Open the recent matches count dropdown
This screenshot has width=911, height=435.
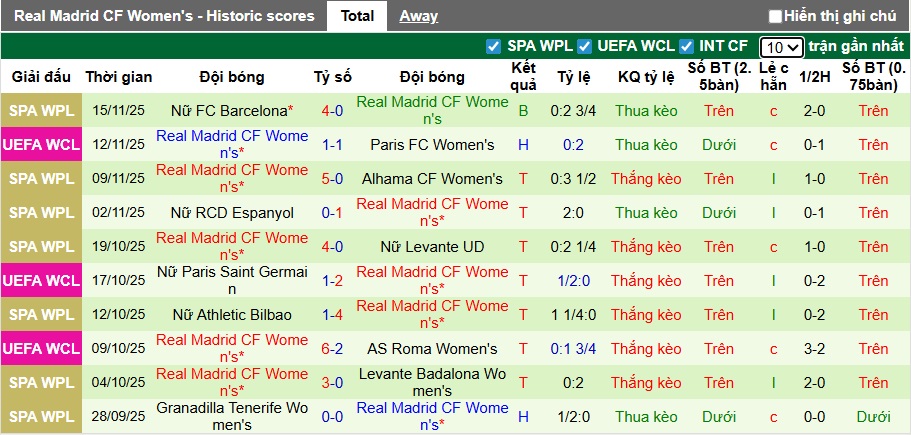pos(780,47)
